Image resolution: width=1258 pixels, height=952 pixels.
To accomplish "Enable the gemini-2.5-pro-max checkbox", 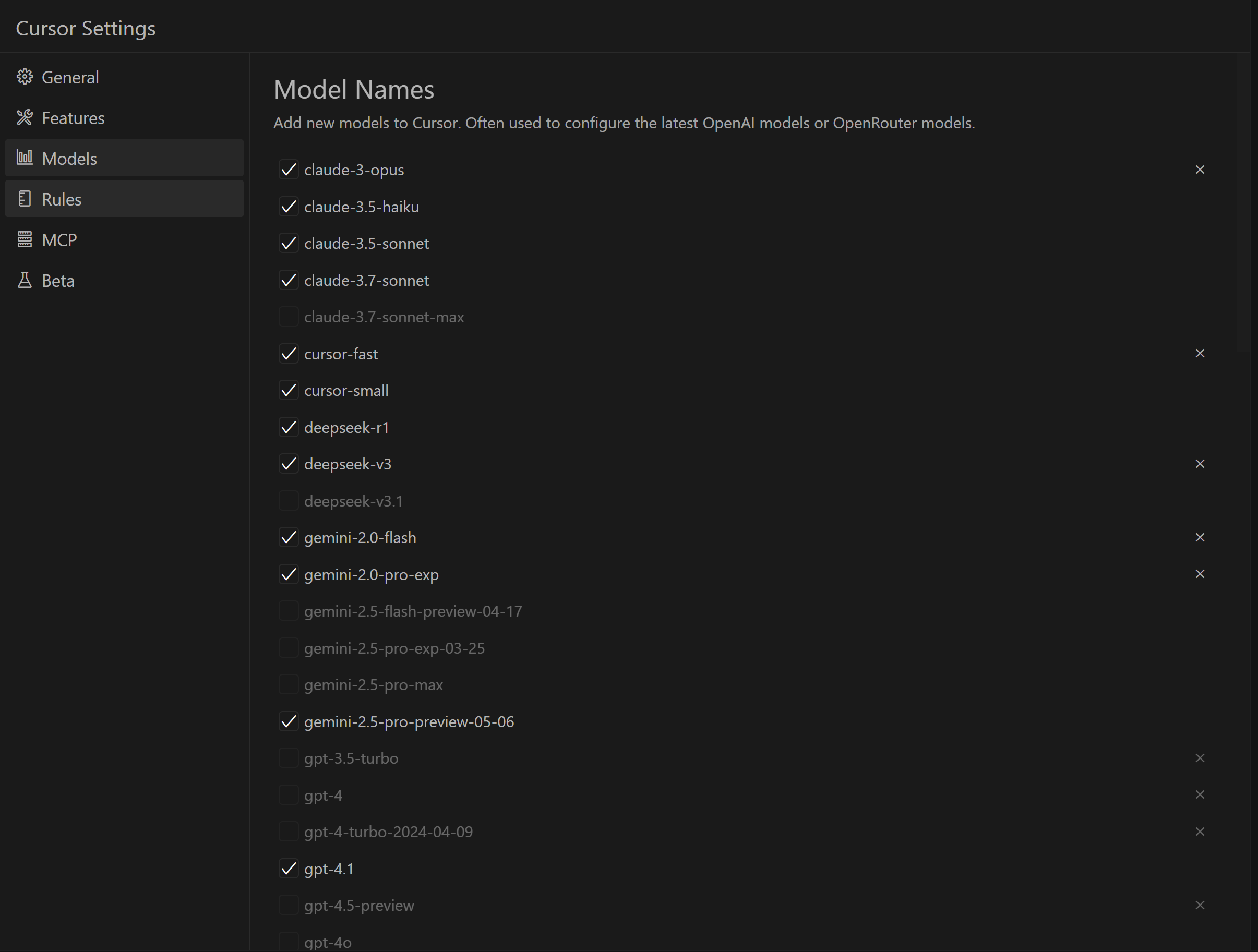I will point(289,685).
